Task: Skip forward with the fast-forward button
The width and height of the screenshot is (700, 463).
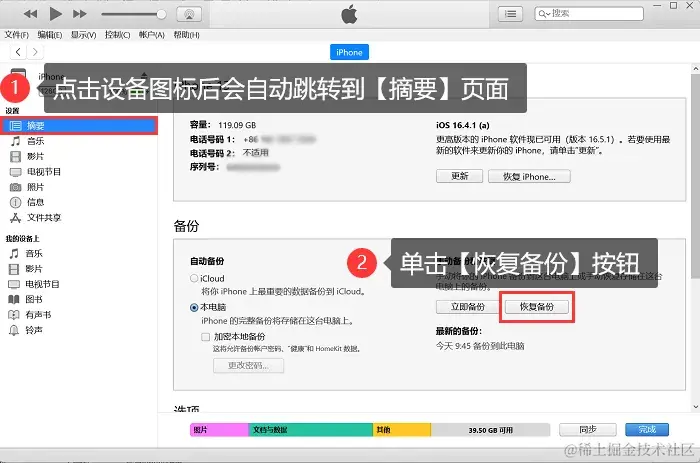Action: (x=79, y=14)
